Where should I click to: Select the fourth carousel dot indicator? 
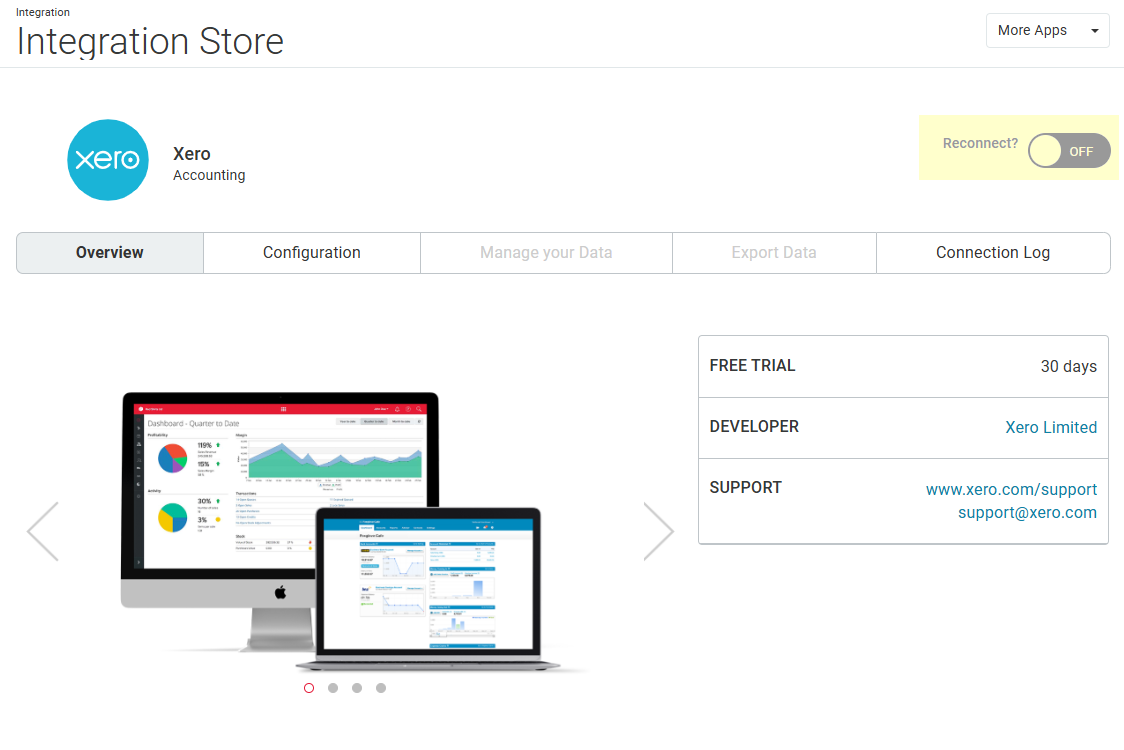click(381, 688)
